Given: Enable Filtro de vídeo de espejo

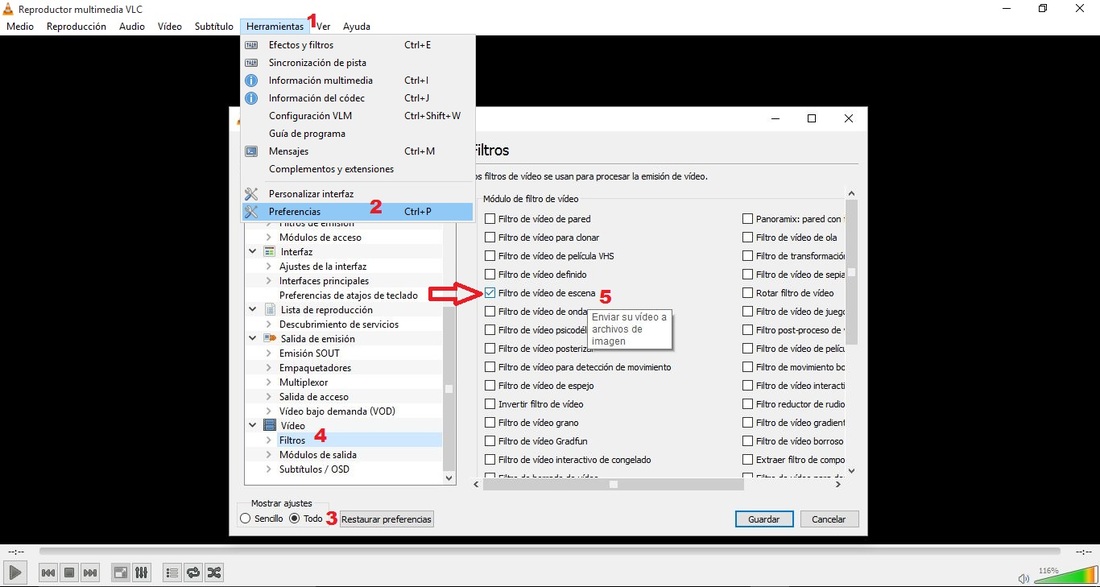Looking at the screenshot, I should (x=490, y=386).
